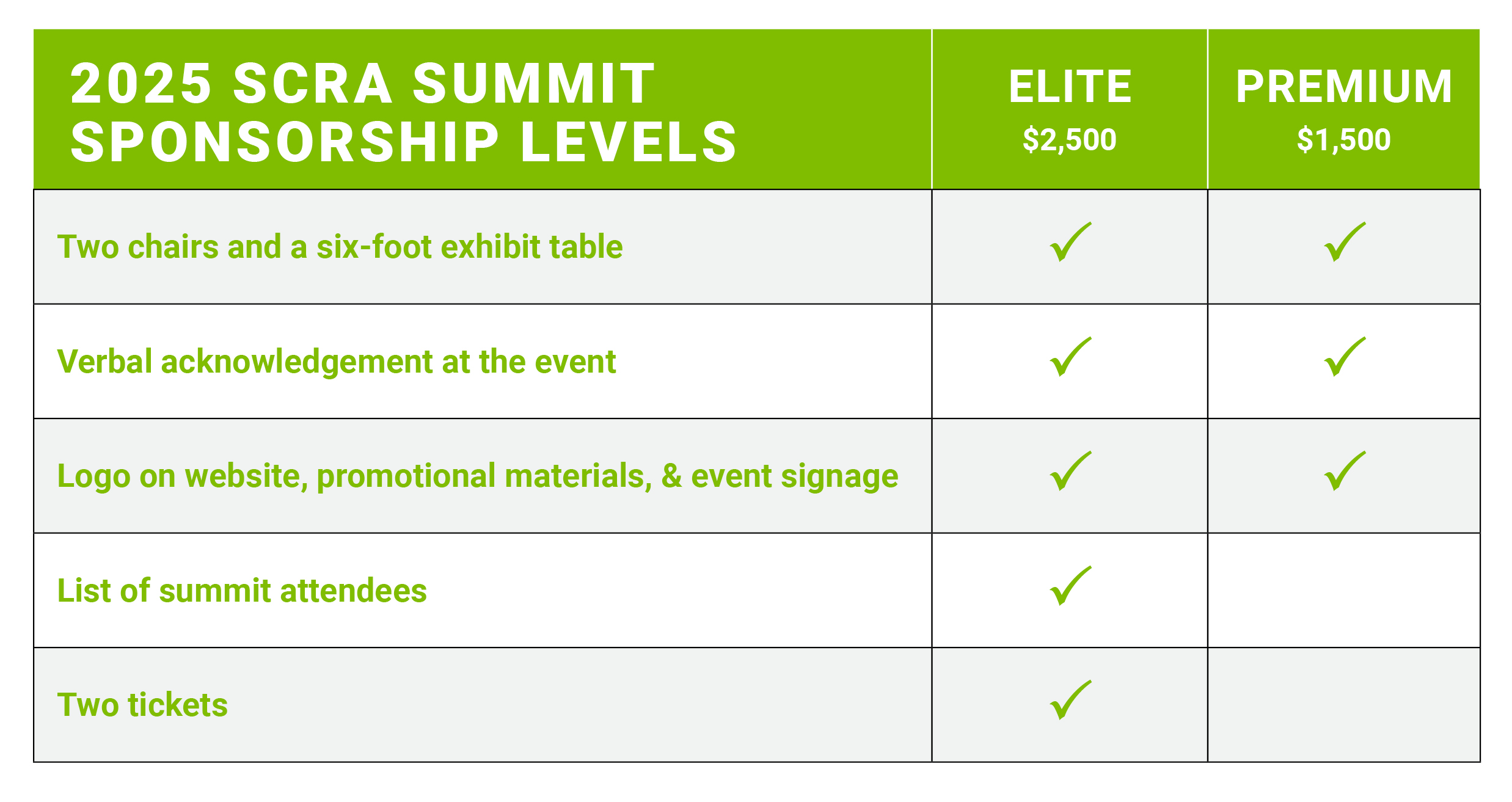Click the 2025 SCRA Summit title
Image resolution: width=1512 pixels, height=802 pixels.
tap(403, 112)
